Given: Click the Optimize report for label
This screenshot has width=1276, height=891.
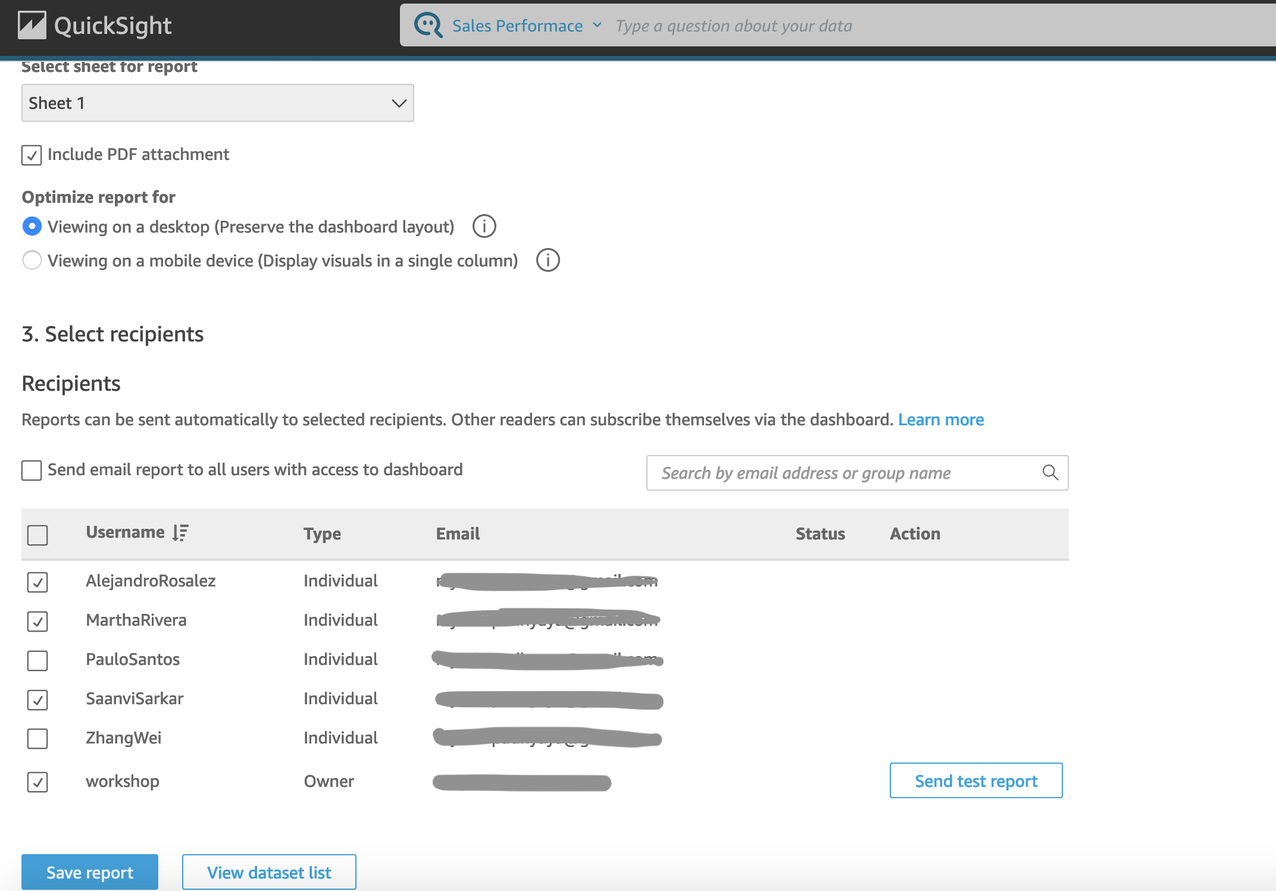Looking at the screenshot, I should click(99, 197).
